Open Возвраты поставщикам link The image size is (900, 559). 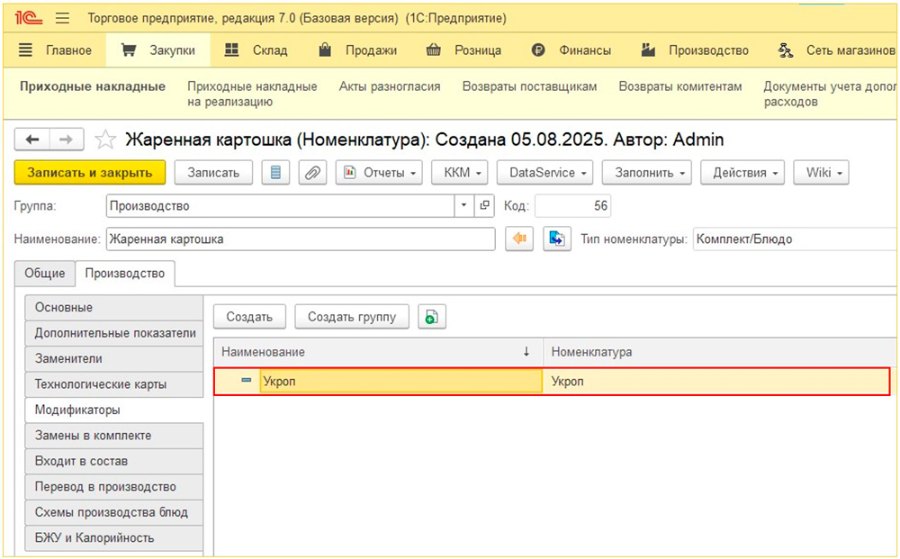click(529, 87)
